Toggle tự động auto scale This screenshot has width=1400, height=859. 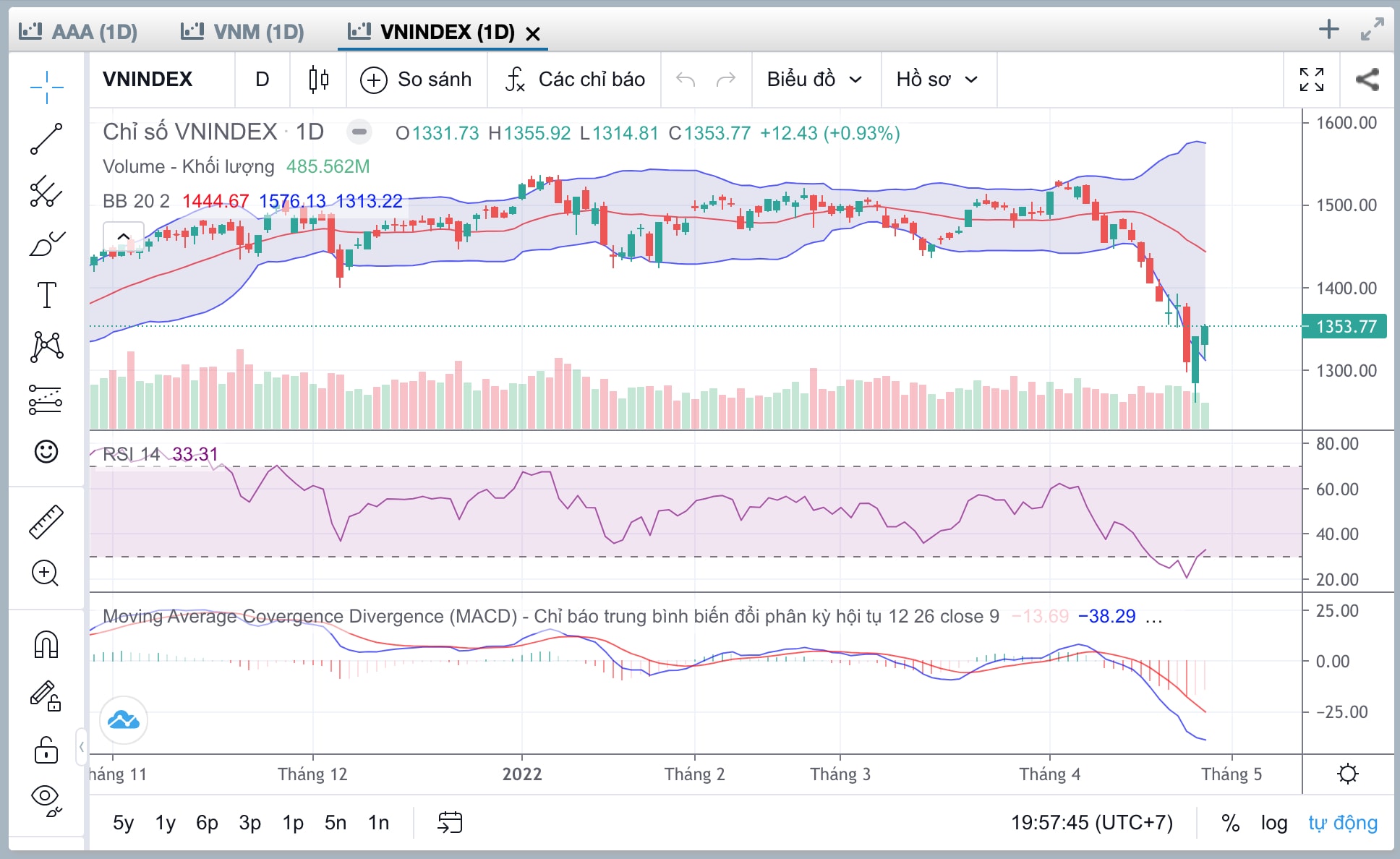[1343, 822]
